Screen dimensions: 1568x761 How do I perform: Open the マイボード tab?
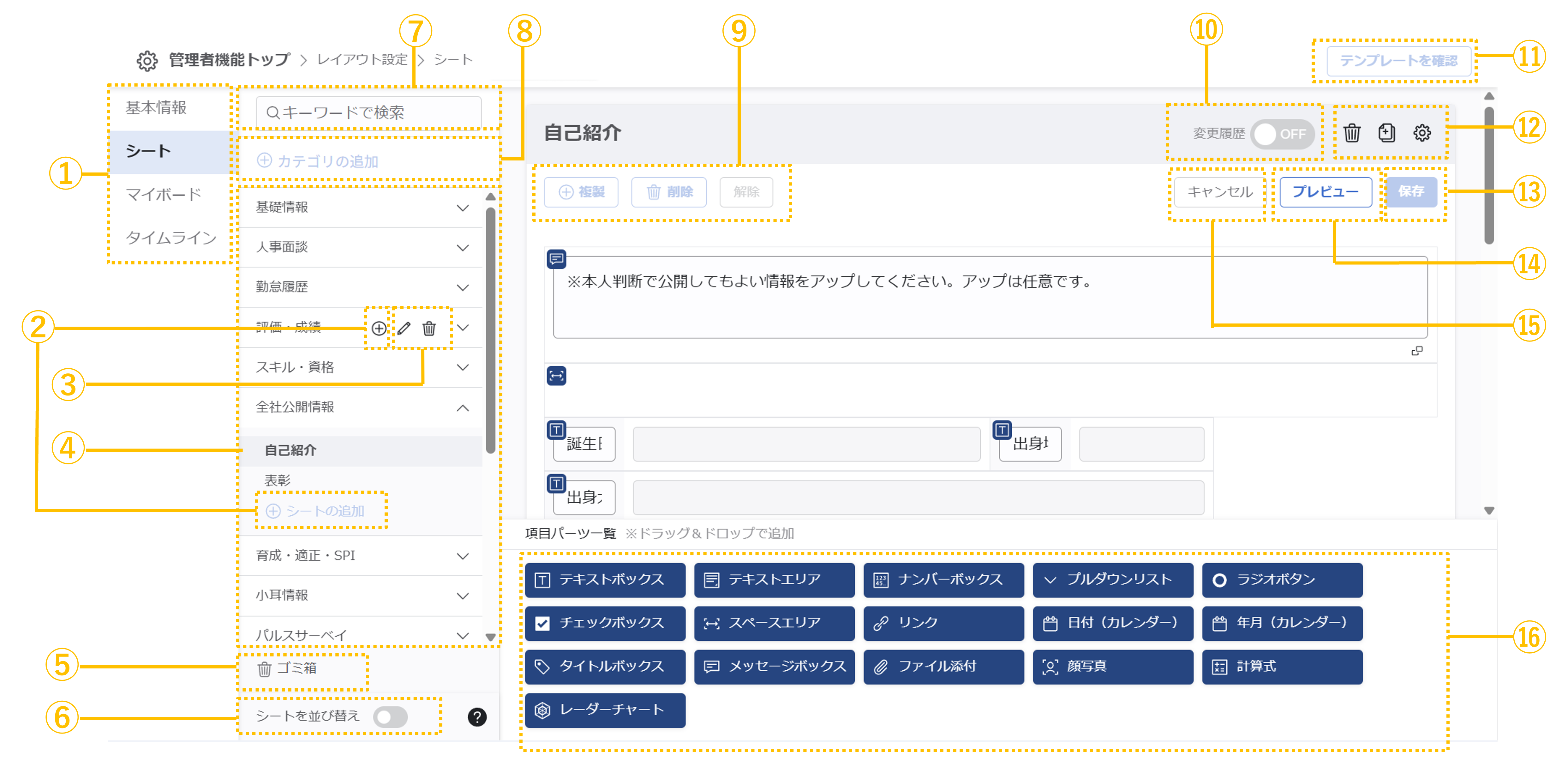coord(164,194)
